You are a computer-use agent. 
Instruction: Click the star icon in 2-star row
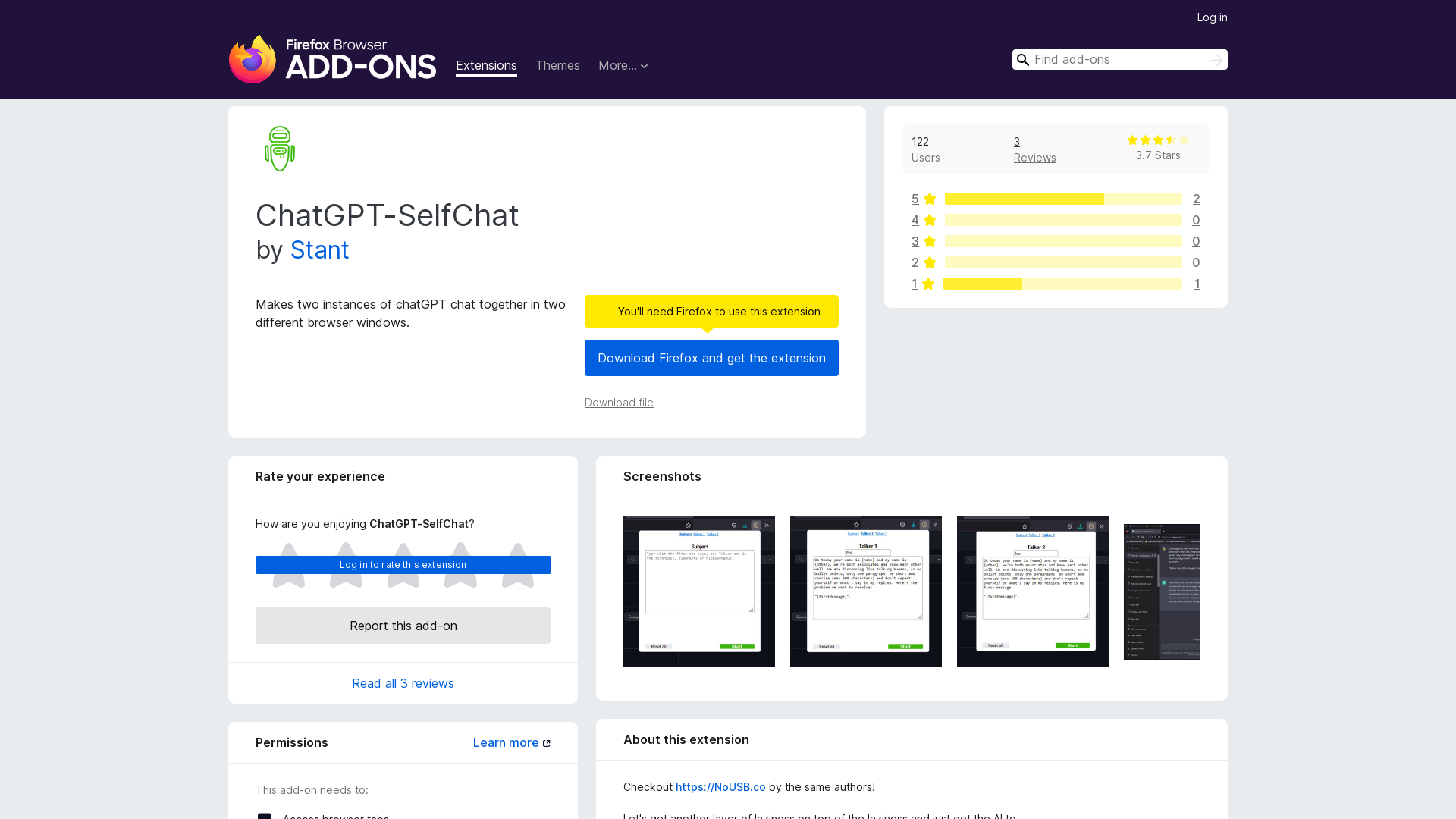click(x=930, y=262)
